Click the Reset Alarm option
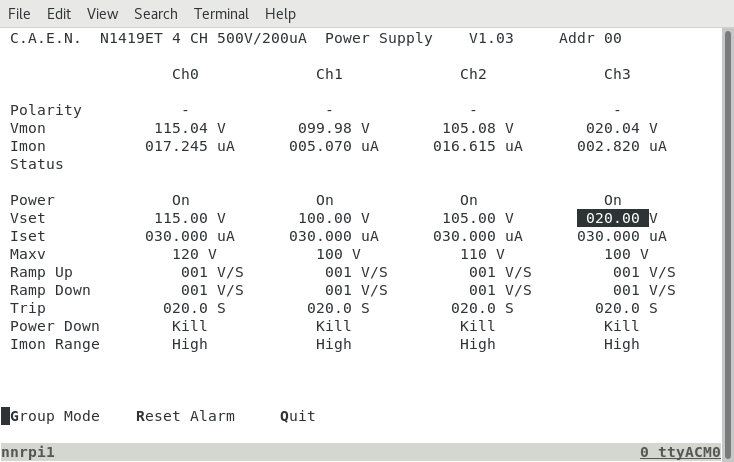Viewport: 734px width, 462px height. (x=185, y=416)
